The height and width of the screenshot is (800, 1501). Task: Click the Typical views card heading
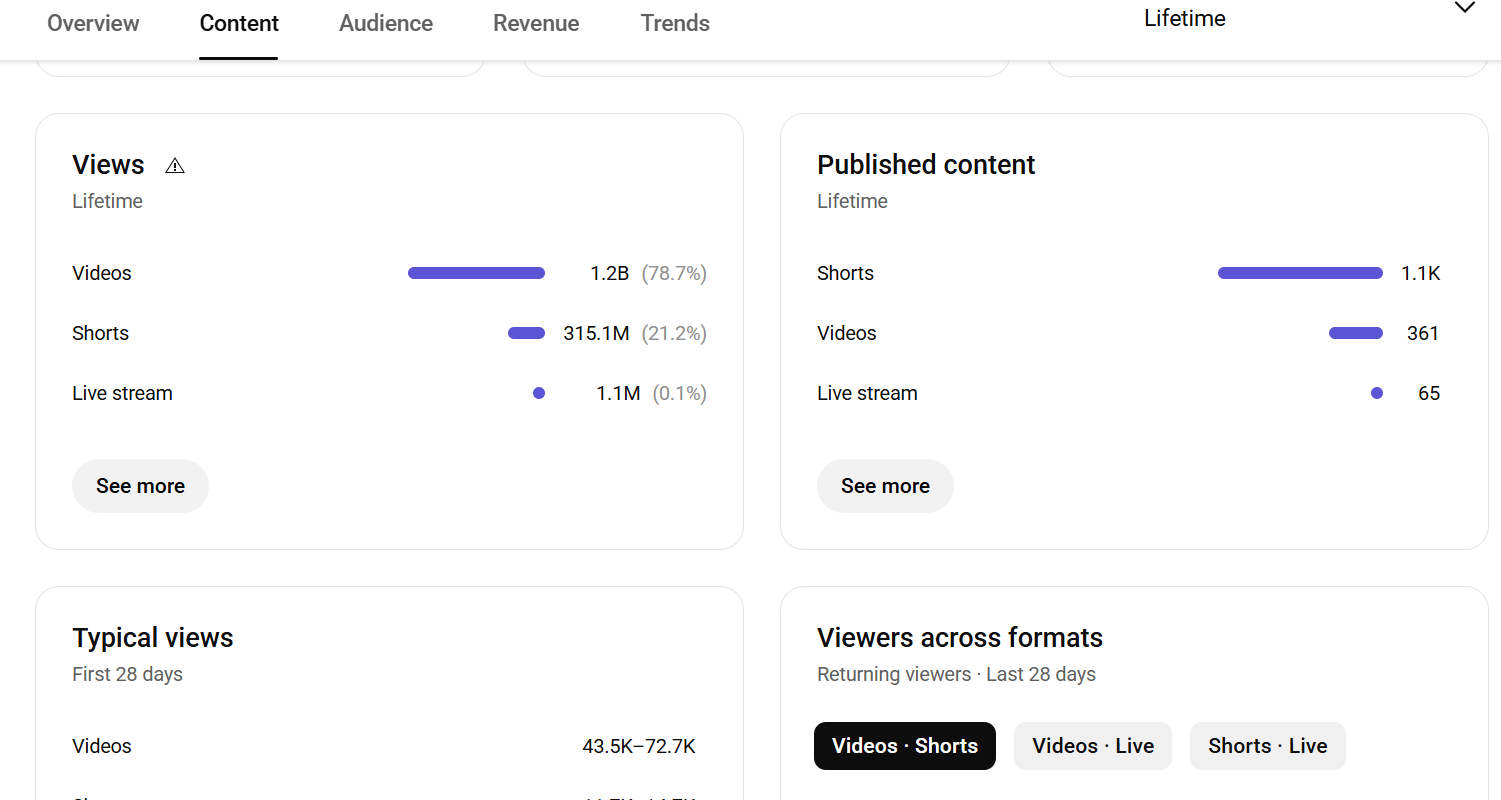pos(153,638)
